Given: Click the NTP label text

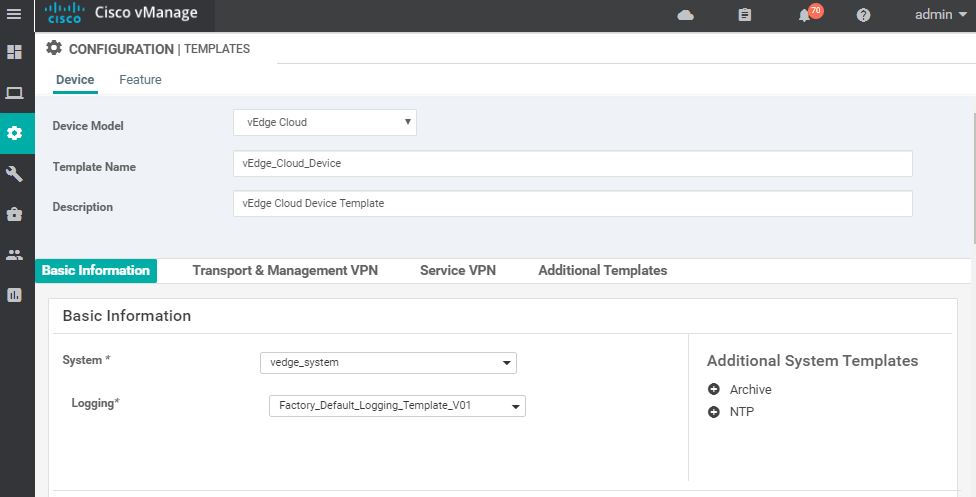Looking at the screenshot, I should [742, 412].
